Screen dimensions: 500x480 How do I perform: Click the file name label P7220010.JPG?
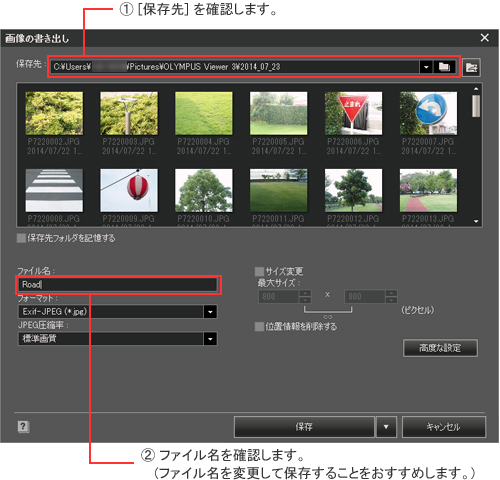coord(203,219)
